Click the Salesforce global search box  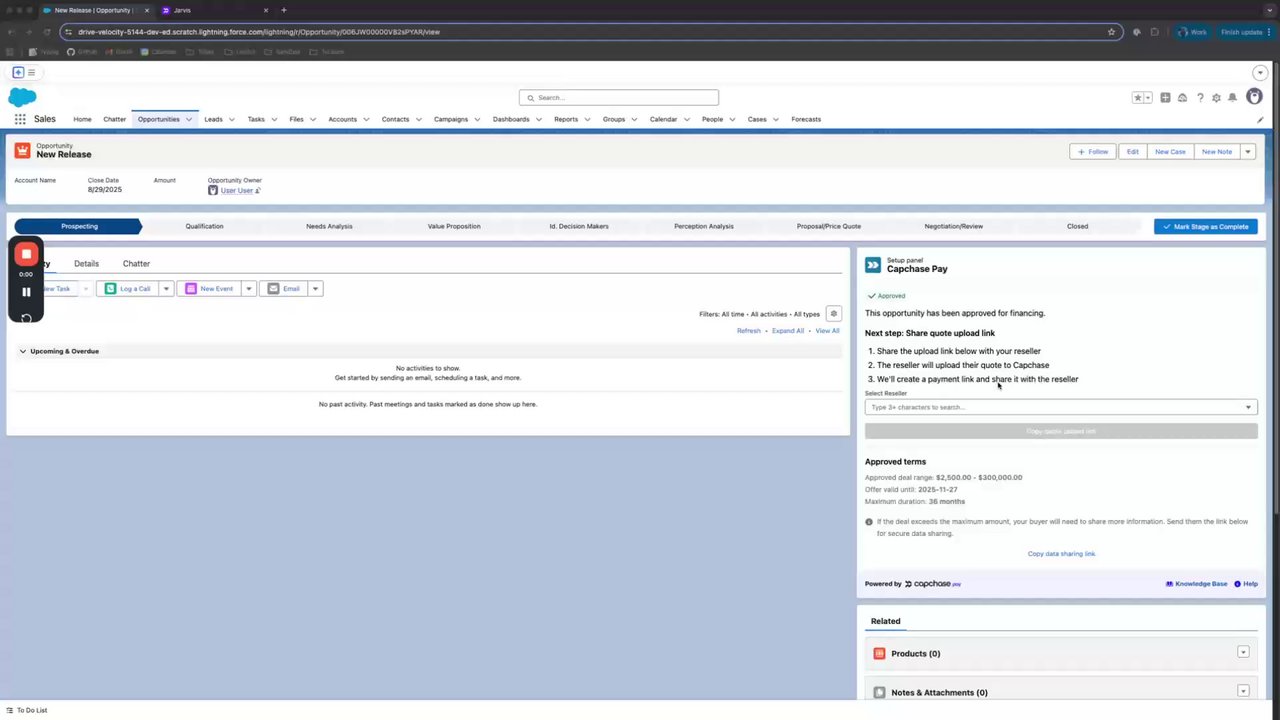click(x=619, y=98)
